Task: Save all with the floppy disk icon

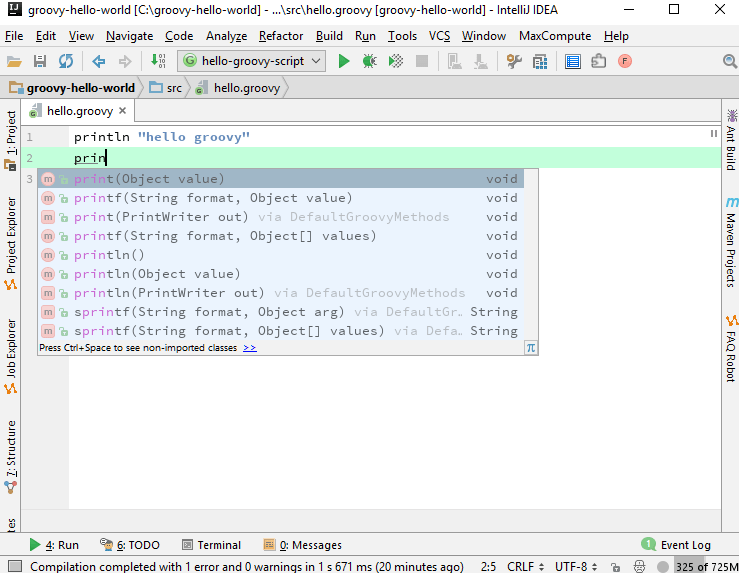Action: (x=40, y=61)
